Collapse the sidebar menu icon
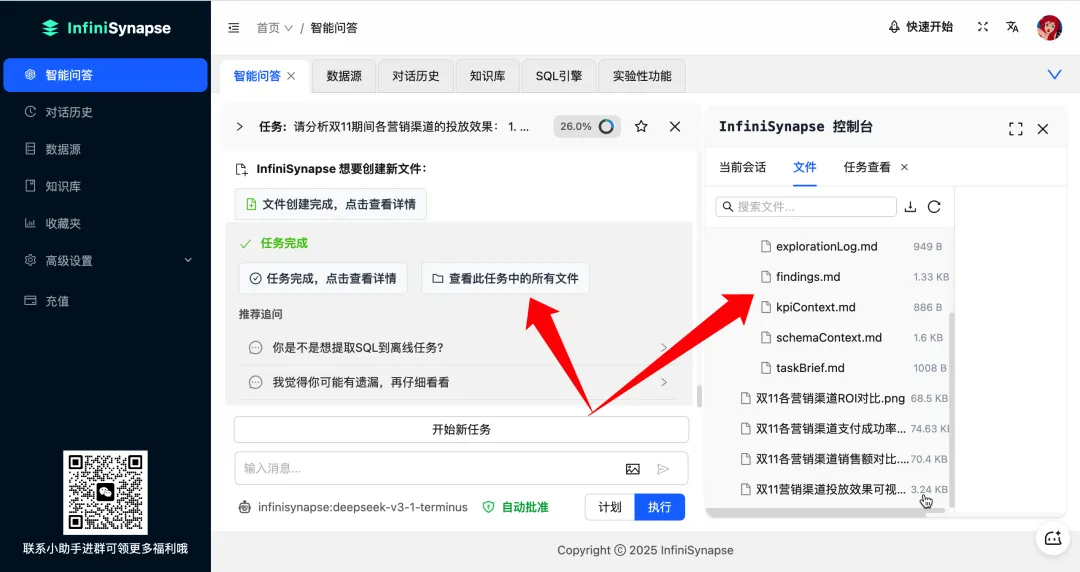The image size is (1080, 572). [x=233, y=28]
